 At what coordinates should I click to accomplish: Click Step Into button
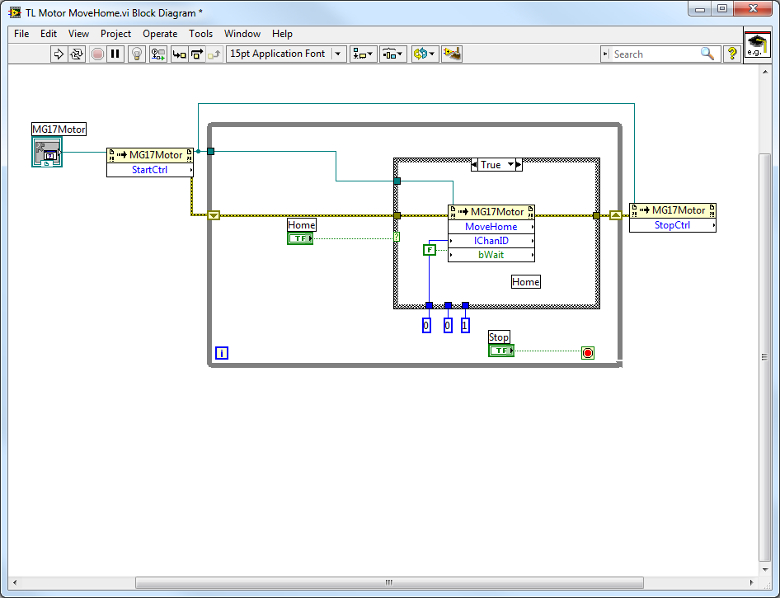[x=179, y=54]
